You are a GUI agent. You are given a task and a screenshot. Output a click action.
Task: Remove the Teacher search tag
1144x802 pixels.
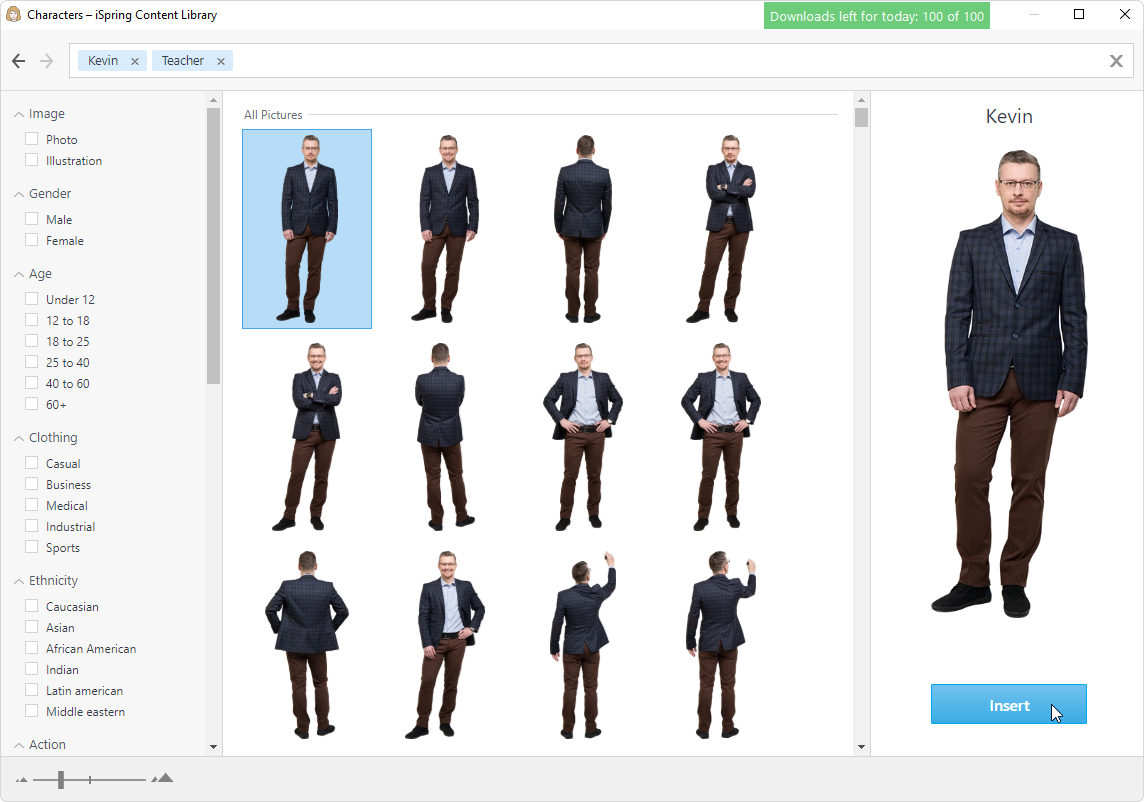tap(221, 61)
